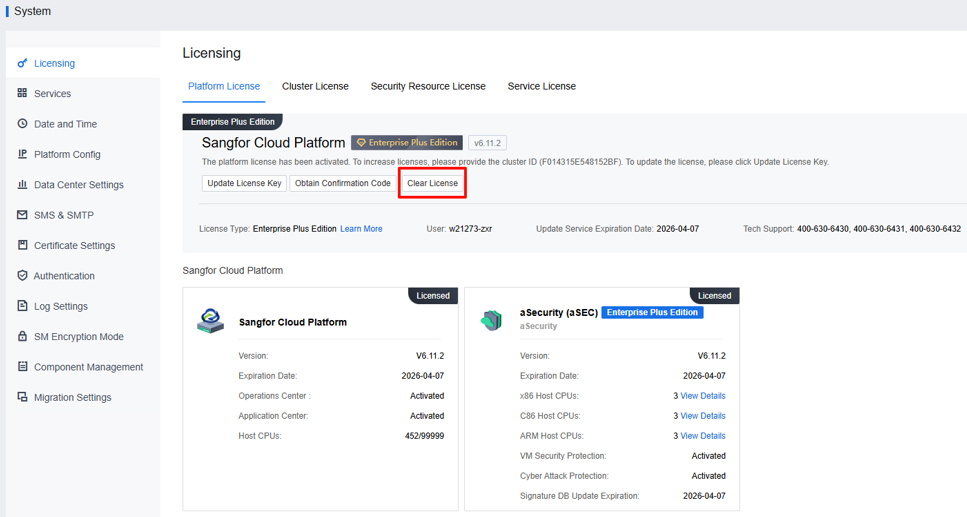Screen dimensions: 967x517
Task: Click the Host CPUs value 452/99999
Action: coord(424,436)
